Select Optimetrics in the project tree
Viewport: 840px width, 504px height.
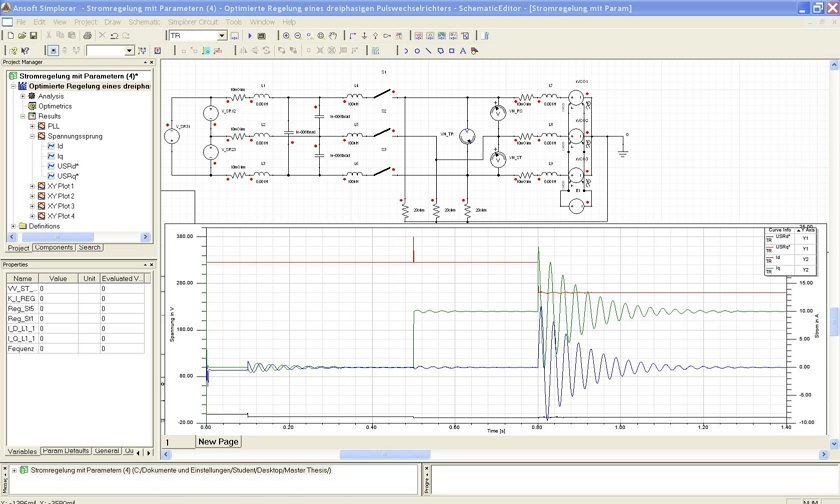click(55, 106)
